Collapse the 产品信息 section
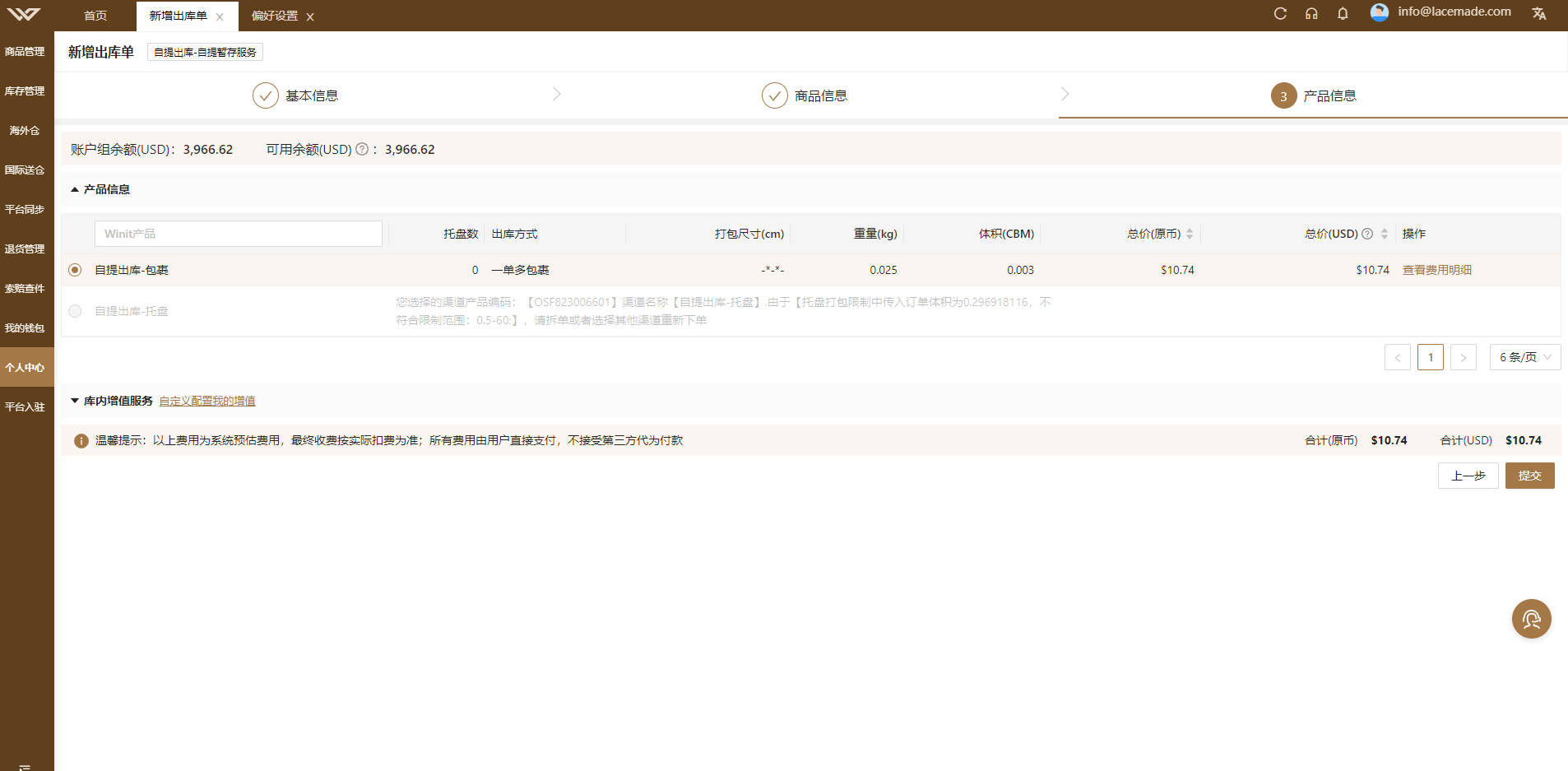1568x771 pixels. point(75,189)
